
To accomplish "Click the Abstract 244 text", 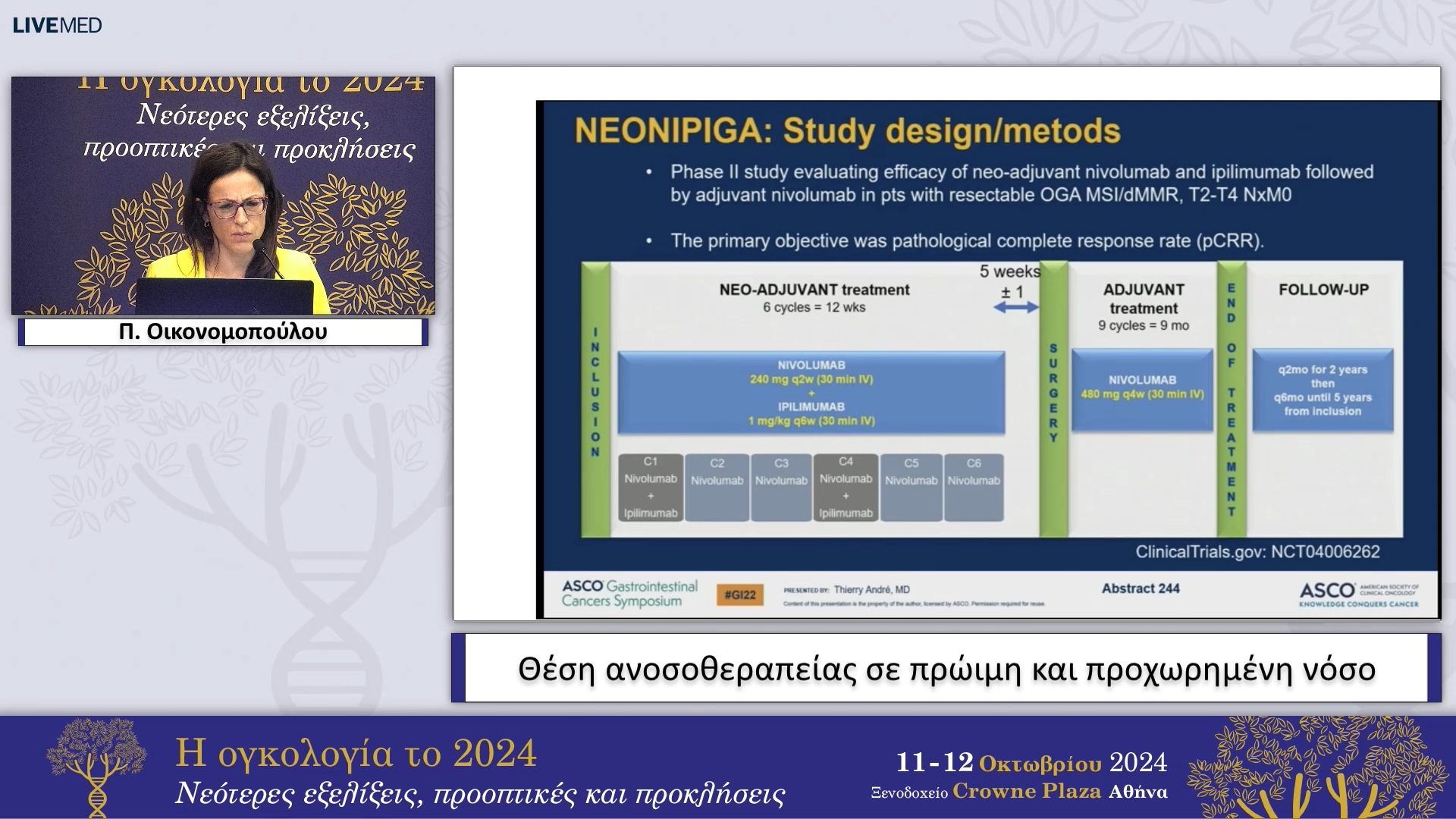I will tap(1141, 588).
